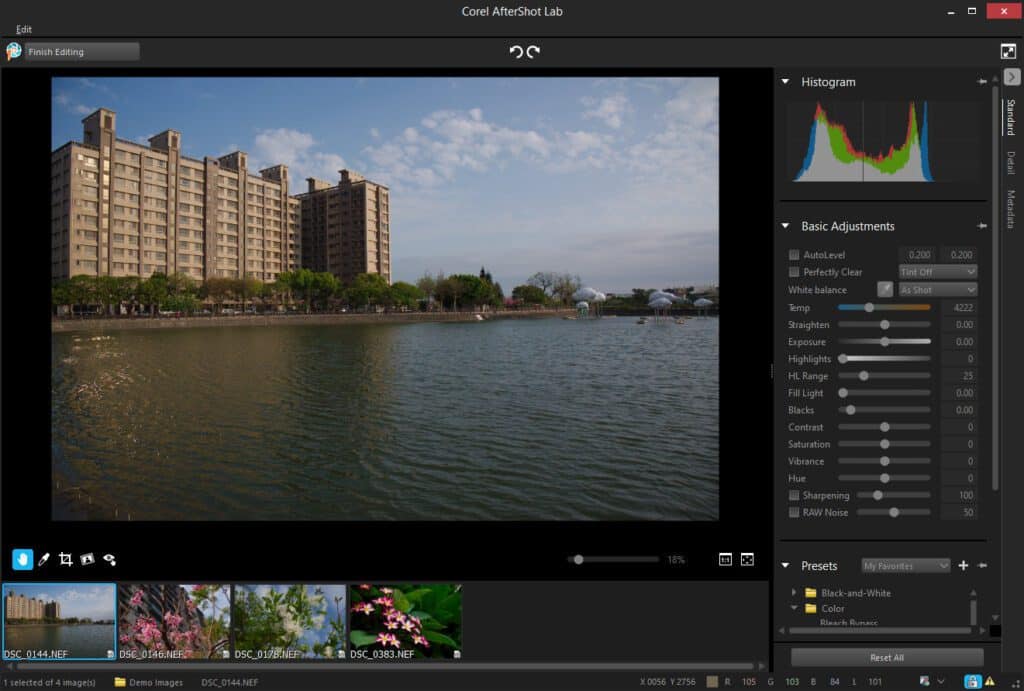Click the Exposure slider handle
This screenshot has width=1024, height=691.
point(885,342)
